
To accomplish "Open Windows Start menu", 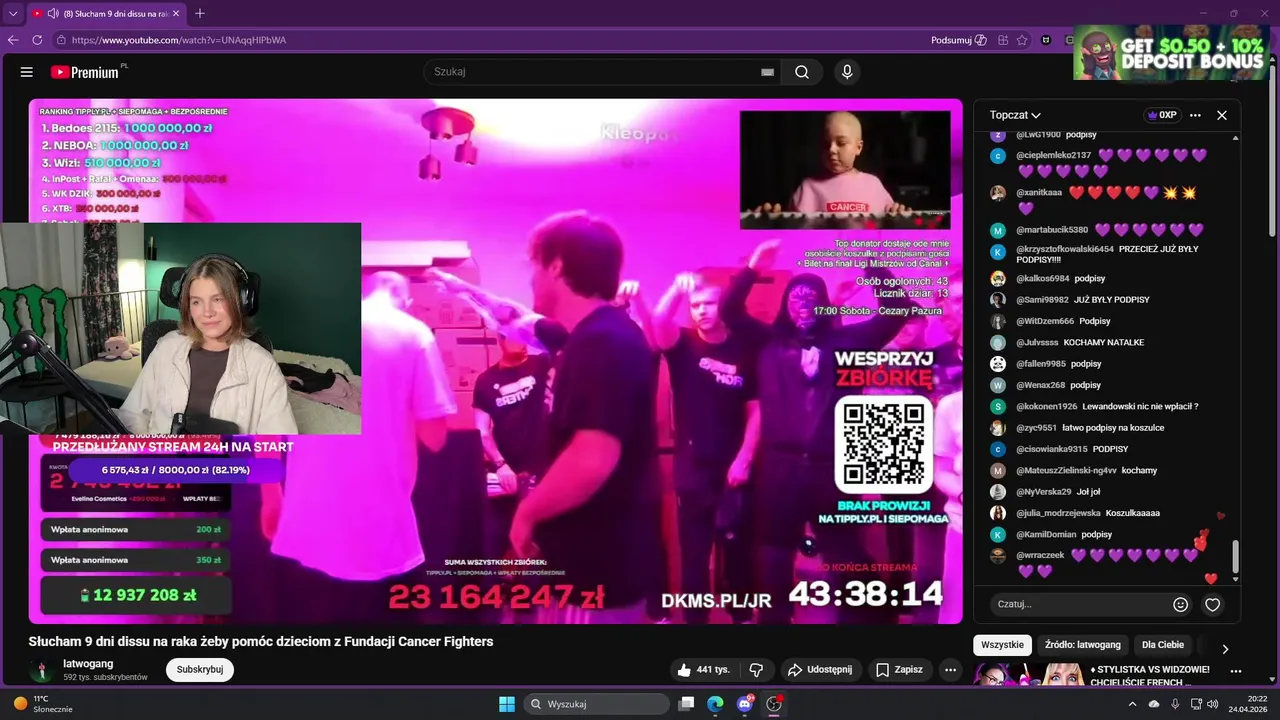I will tap(506, 704).
